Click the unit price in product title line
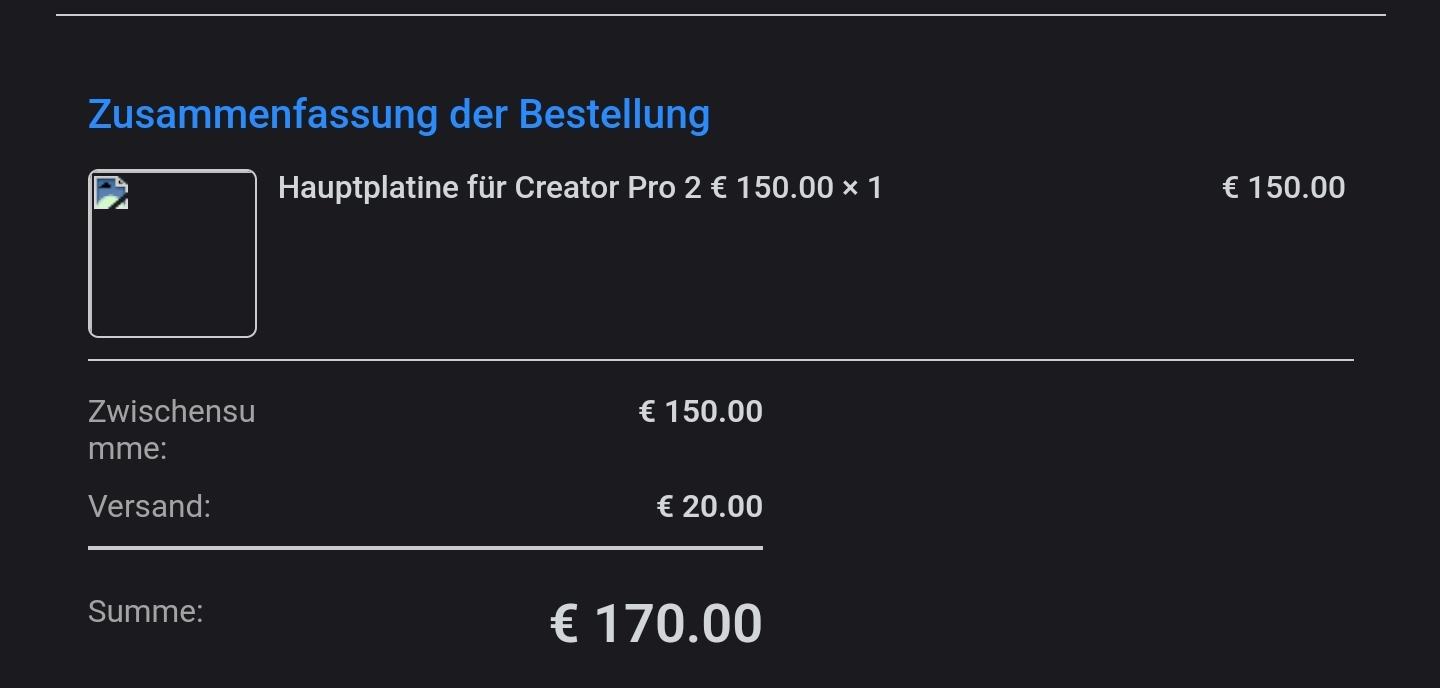Image resolution: width=1440 pixels, height=688 pixels. pyautogui.click(x=771, y=188)
